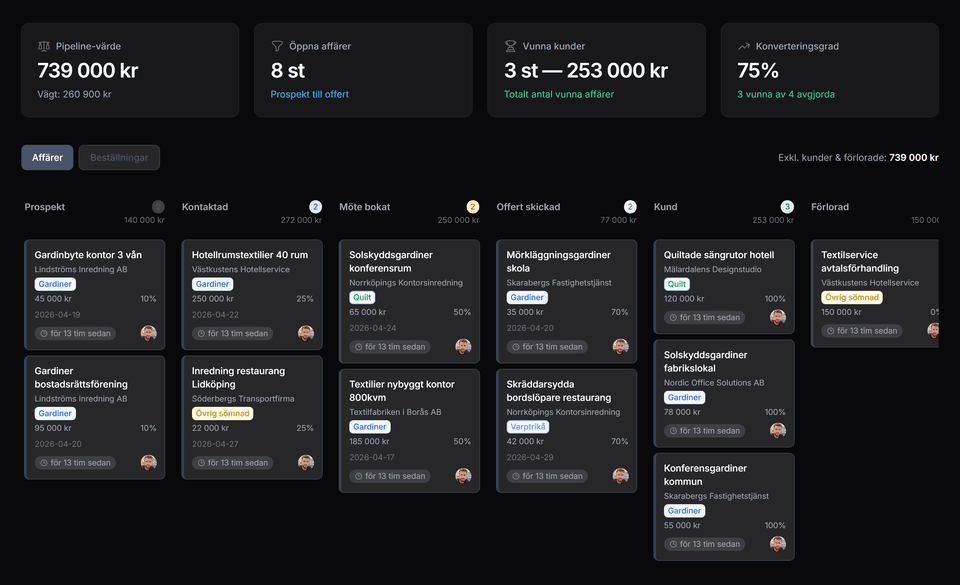Click the count badge on the Kontaktad column
960x585 pixels.
click(x=315, y=206)
